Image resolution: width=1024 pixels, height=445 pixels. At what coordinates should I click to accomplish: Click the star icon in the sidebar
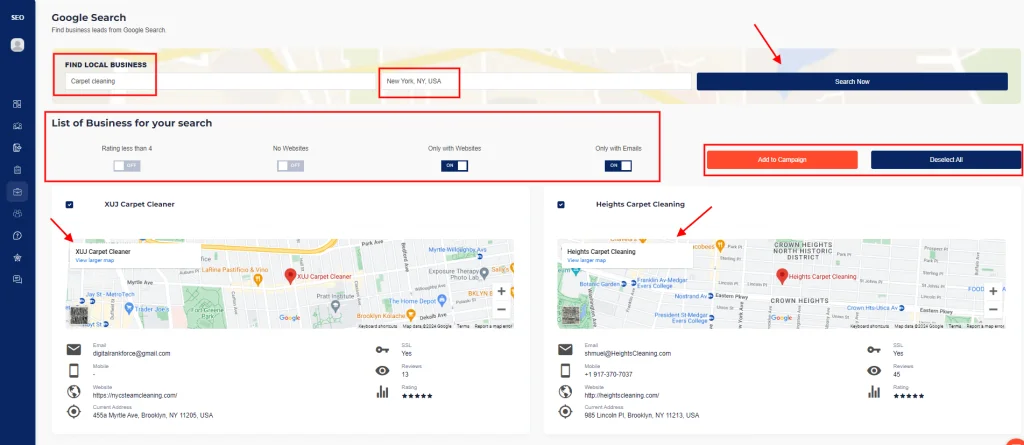tap(17, 257)
